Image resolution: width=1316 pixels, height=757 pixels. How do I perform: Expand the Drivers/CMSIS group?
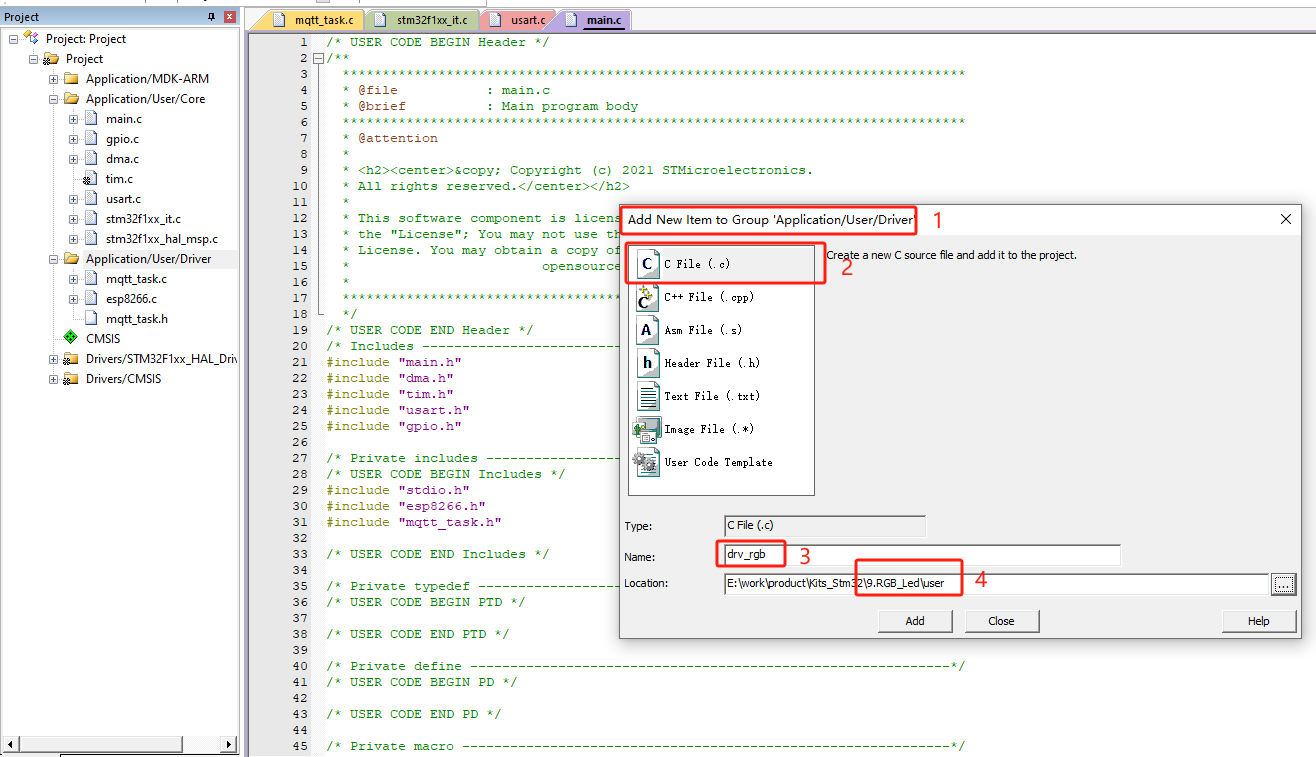[53, 379]
